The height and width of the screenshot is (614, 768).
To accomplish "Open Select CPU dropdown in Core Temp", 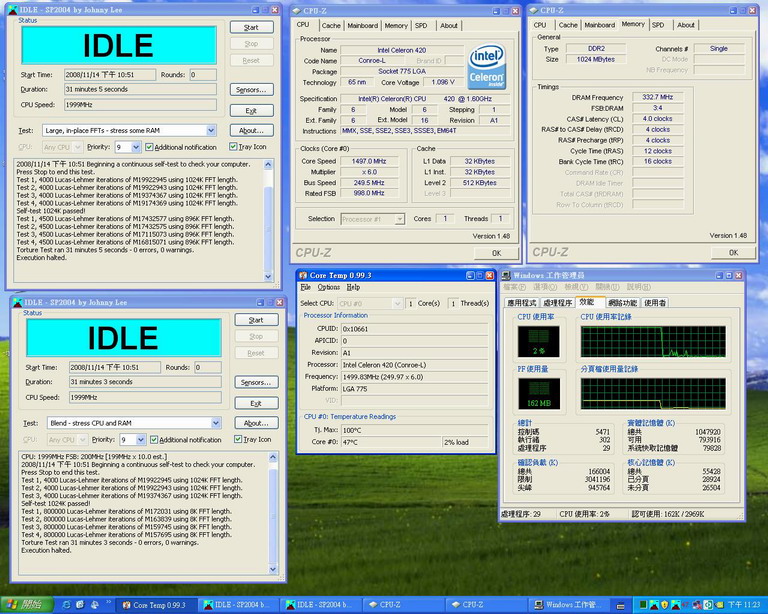I will [398, 304].
